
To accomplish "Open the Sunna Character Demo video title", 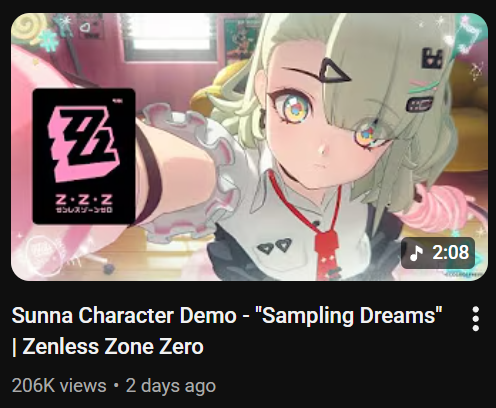I will (227, 330).
